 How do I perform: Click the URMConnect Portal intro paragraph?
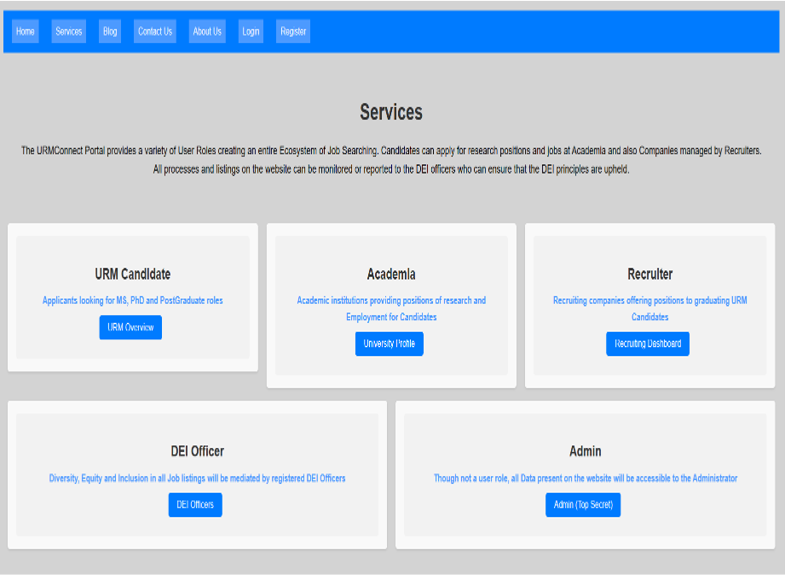(391, 160)
